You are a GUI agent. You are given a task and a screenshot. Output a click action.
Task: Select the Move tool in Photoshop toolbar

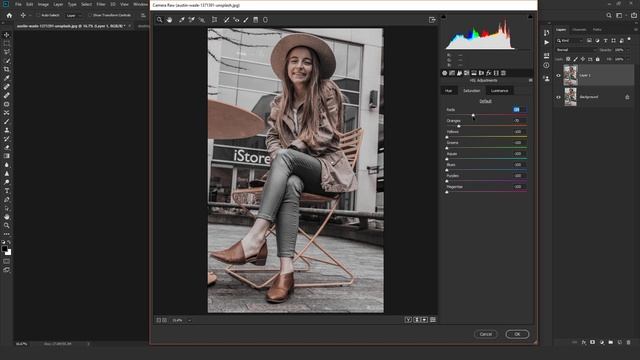pyautogui.click(x=7, y=35)
